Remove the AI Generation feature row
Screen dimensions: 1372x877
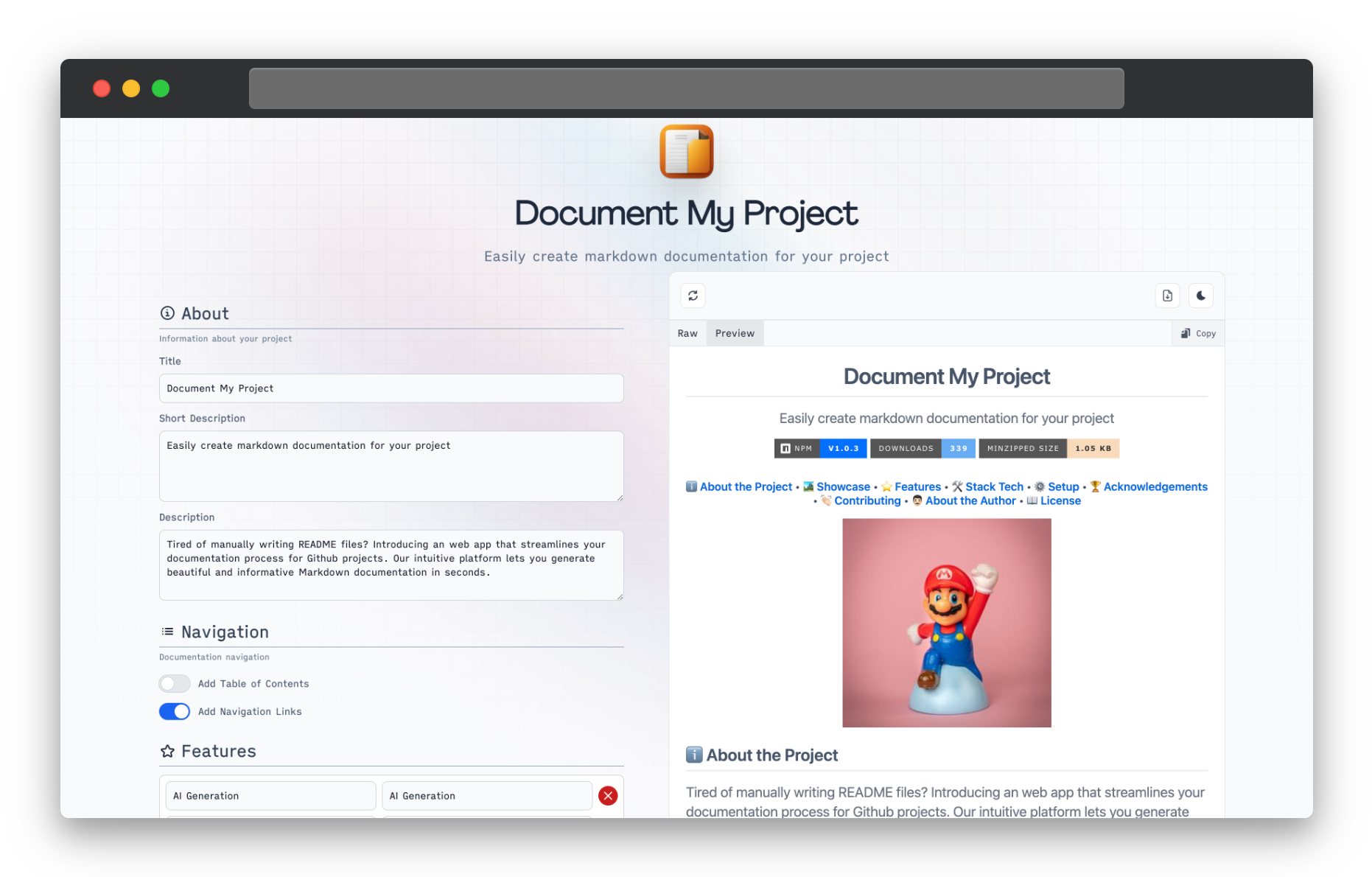pos(608,796)
